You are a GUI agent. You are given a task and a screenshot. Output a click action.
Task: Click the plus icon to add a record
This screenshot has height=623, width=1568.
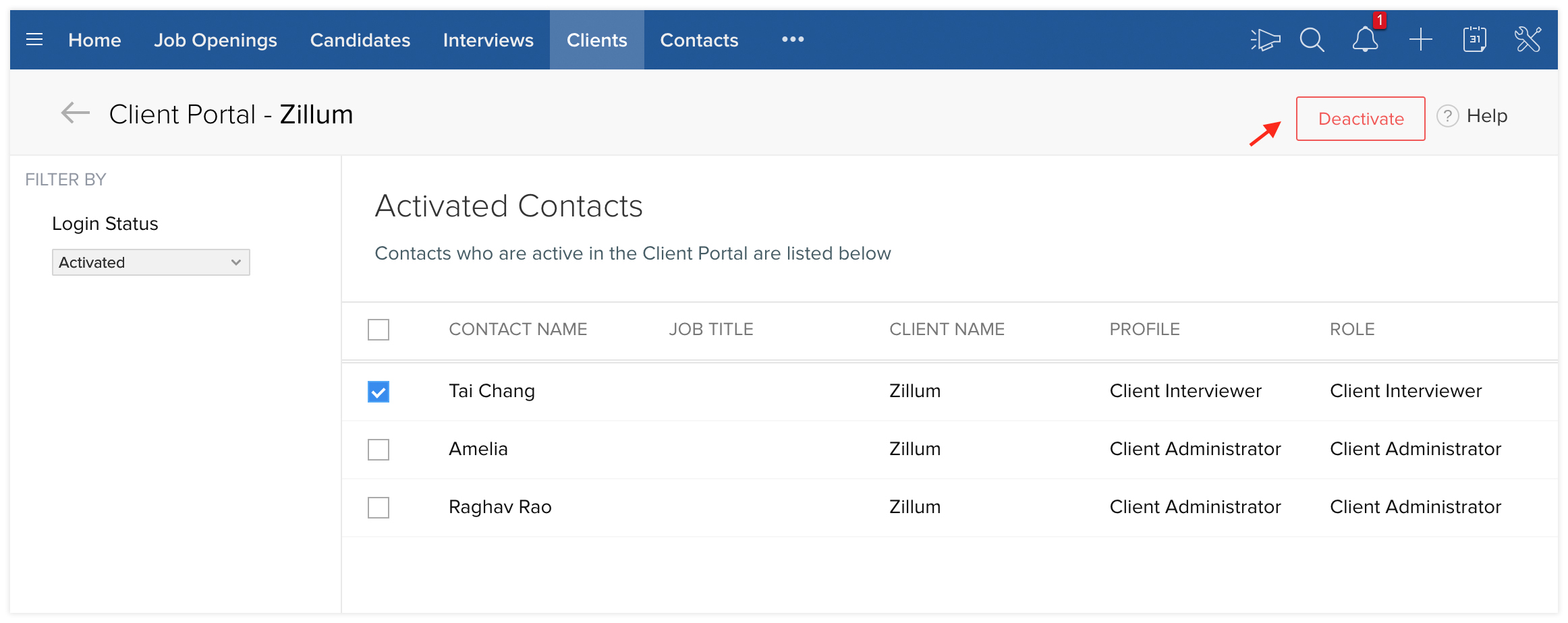coord(1420,40)
